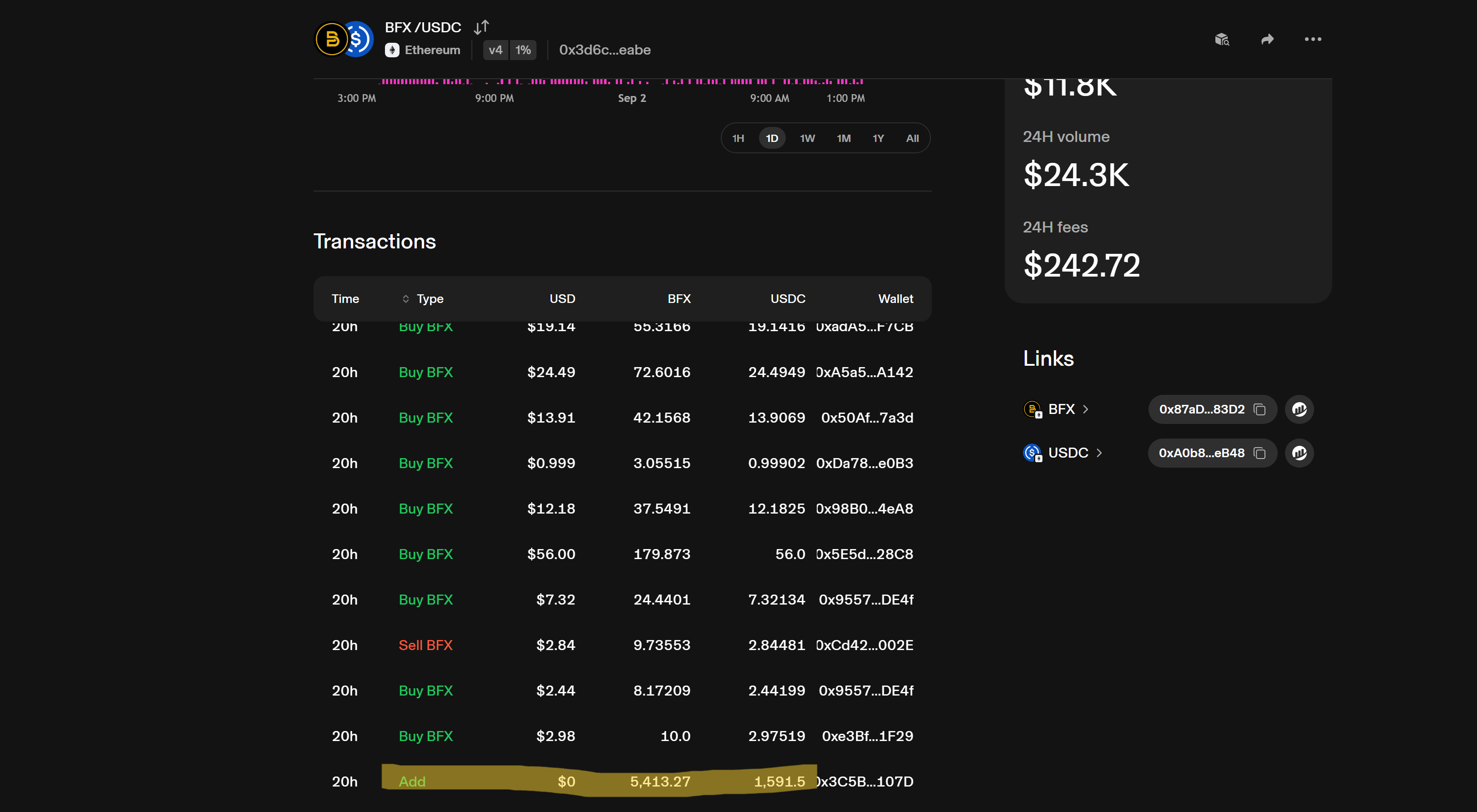Click the Wallet column header
The image size is (1477, 812).
click(895, 299)
